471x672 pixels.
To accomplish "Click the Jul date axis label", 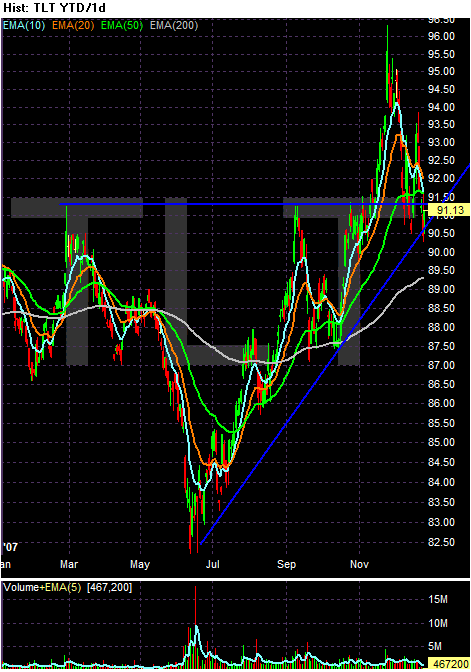I will coord(213,564).
